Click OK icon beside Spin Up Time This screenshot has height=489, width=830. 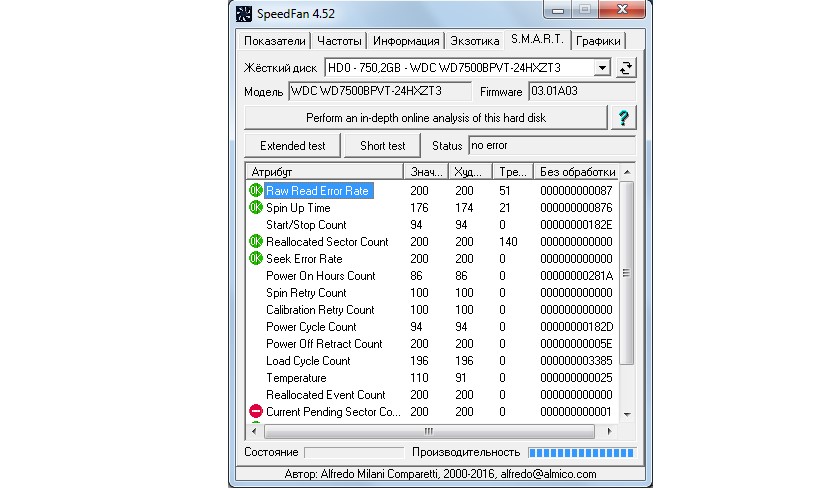(256, 207)
